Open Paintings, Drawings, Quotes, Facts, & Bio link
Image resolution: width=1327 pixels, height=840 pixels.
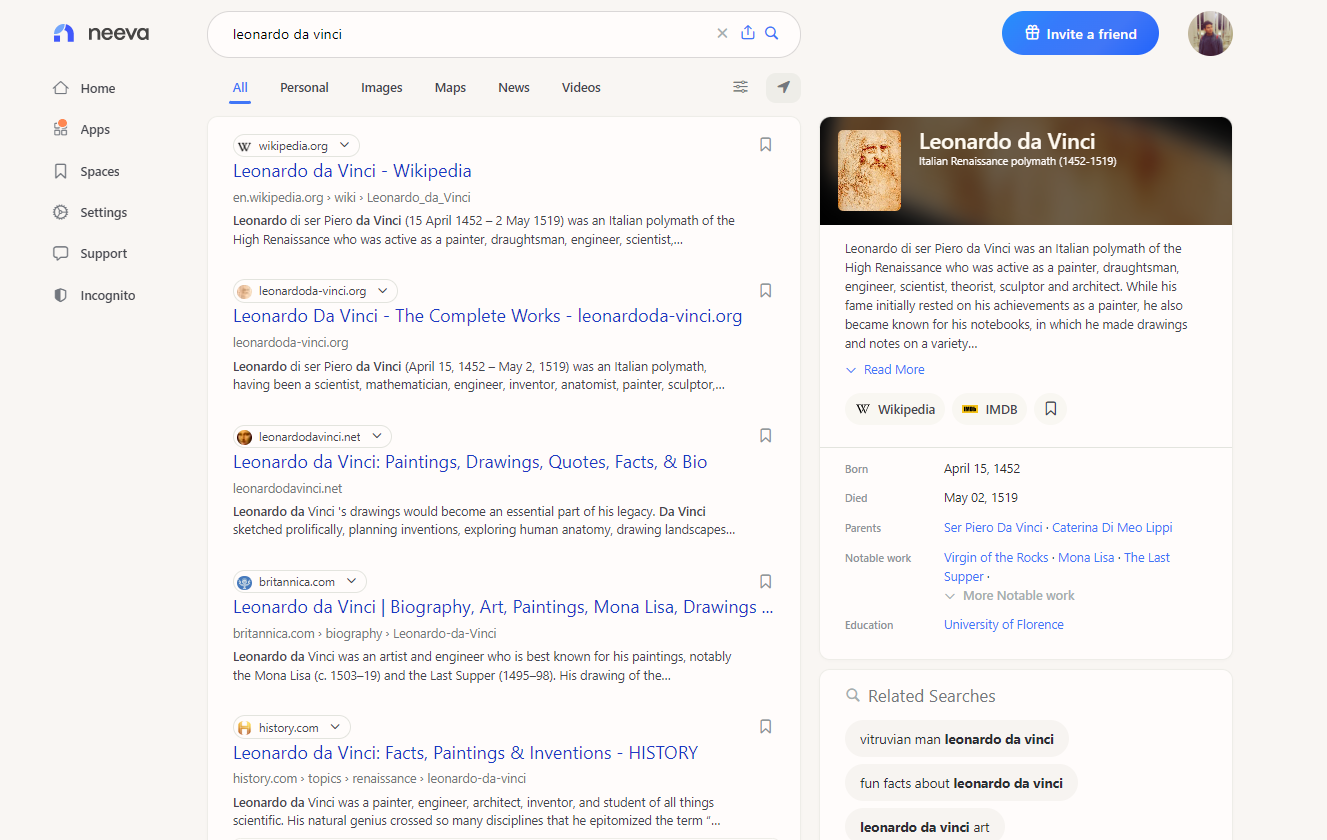(x=470, y=461)
